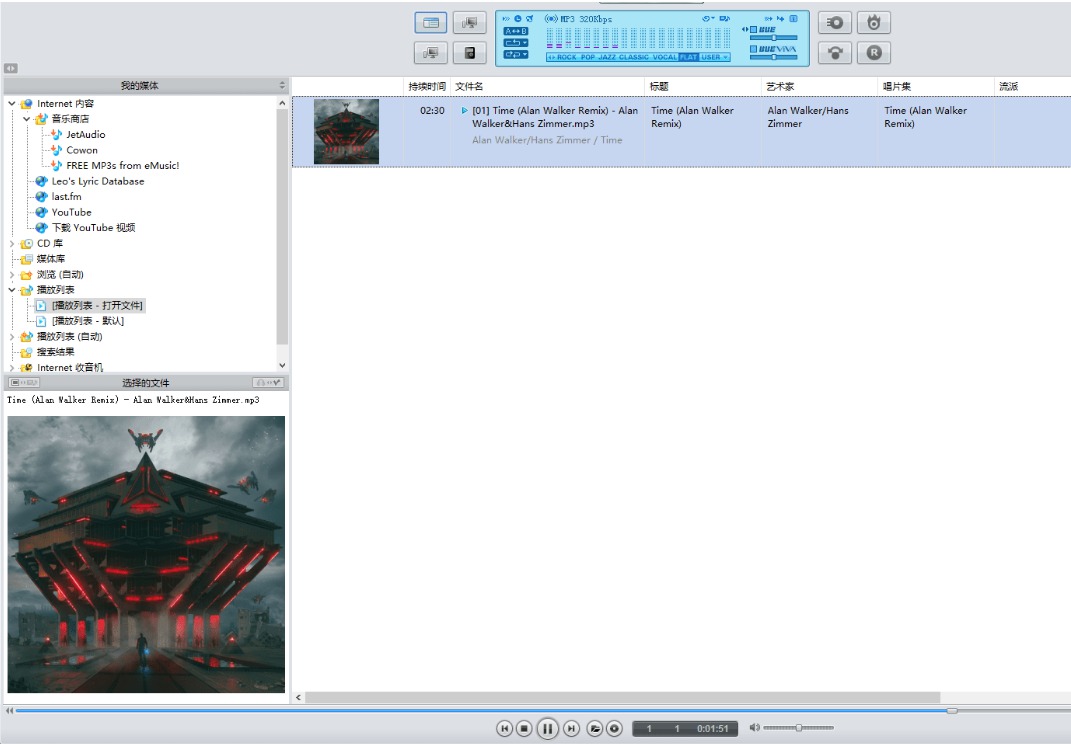Click the Cowon store entry icon
The width and height of the screenshot is (1071, 744).
point(56,150)
